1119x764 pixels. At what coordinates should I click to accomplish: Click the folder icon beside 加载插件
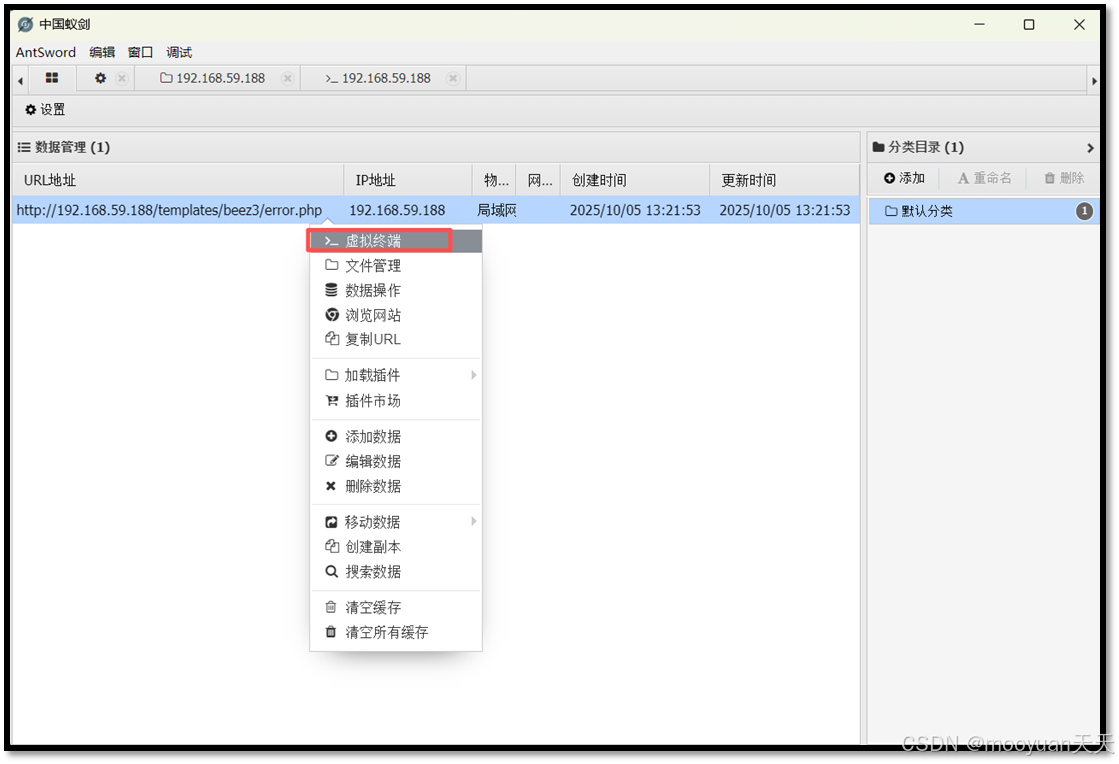[x=331, y=375]
